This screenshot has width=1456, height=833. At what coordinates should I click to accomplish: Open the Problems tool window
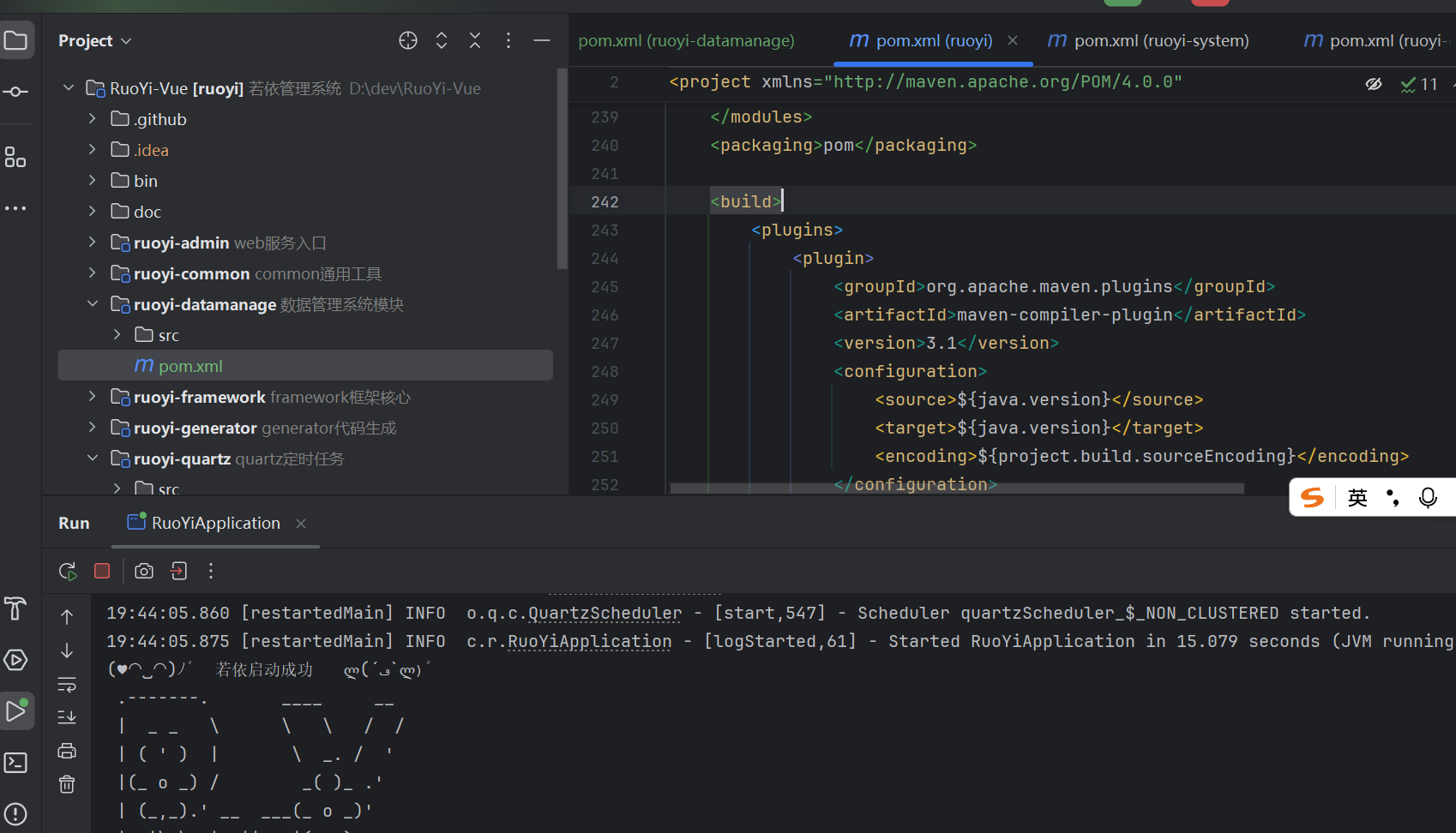(16, 814)
